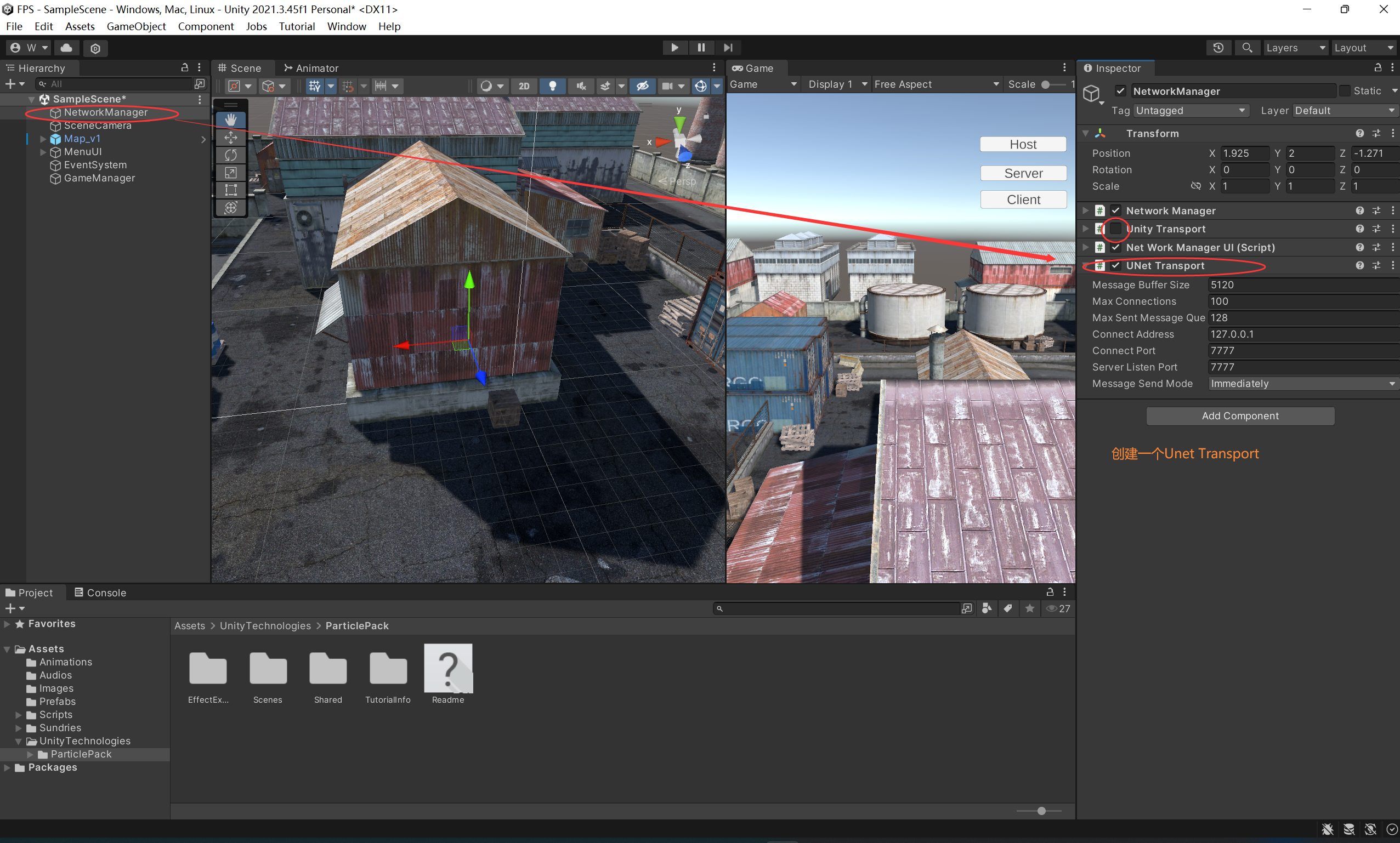Click the Host button in Game view

1023,144
